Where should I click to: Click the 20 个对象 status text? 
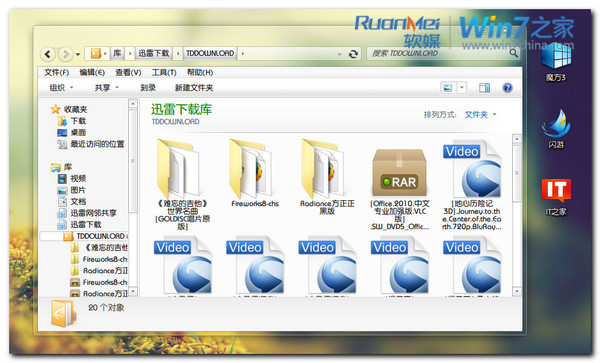pyautogui.click(x=106, y=308)
